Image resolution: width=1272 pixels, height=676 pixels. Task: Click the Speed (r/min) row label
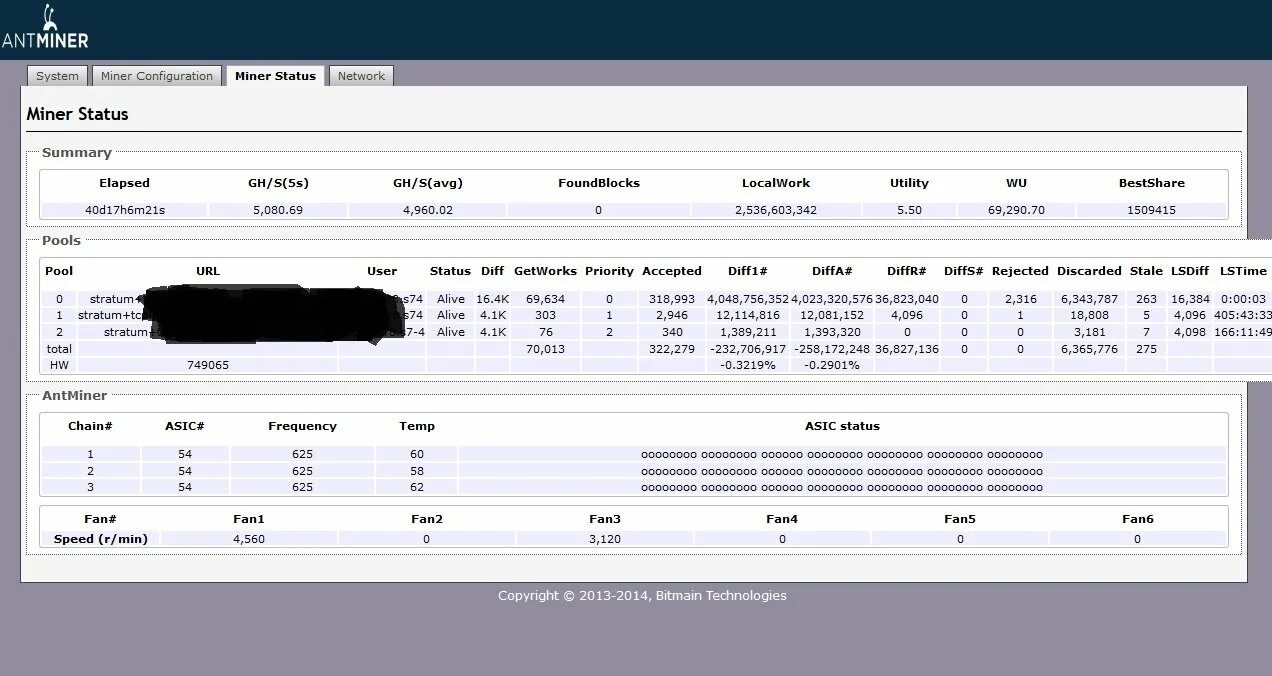click(100, 539)
